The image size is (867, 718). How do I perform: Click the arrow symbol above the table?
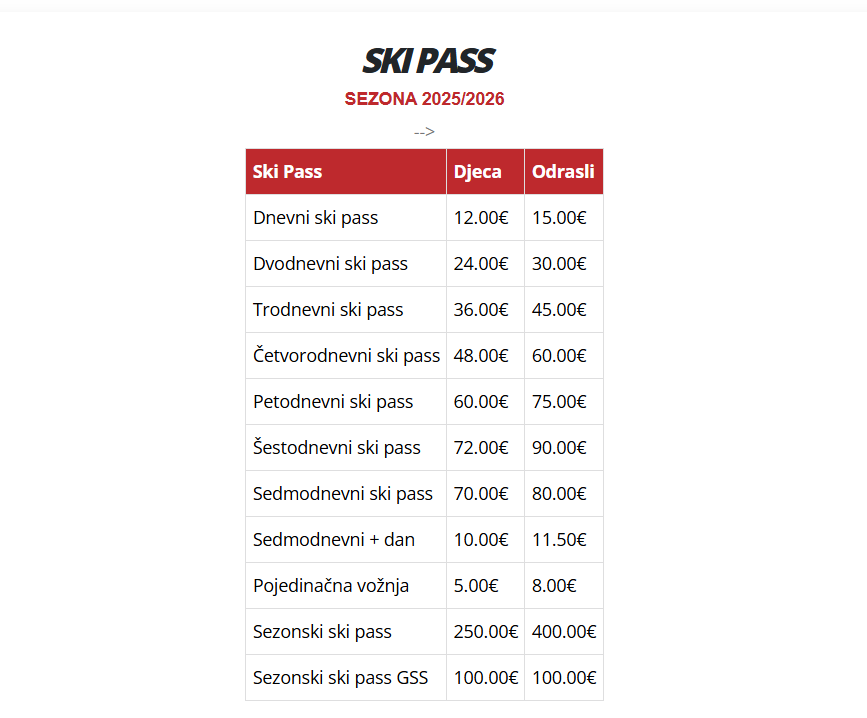pos(424,131)
